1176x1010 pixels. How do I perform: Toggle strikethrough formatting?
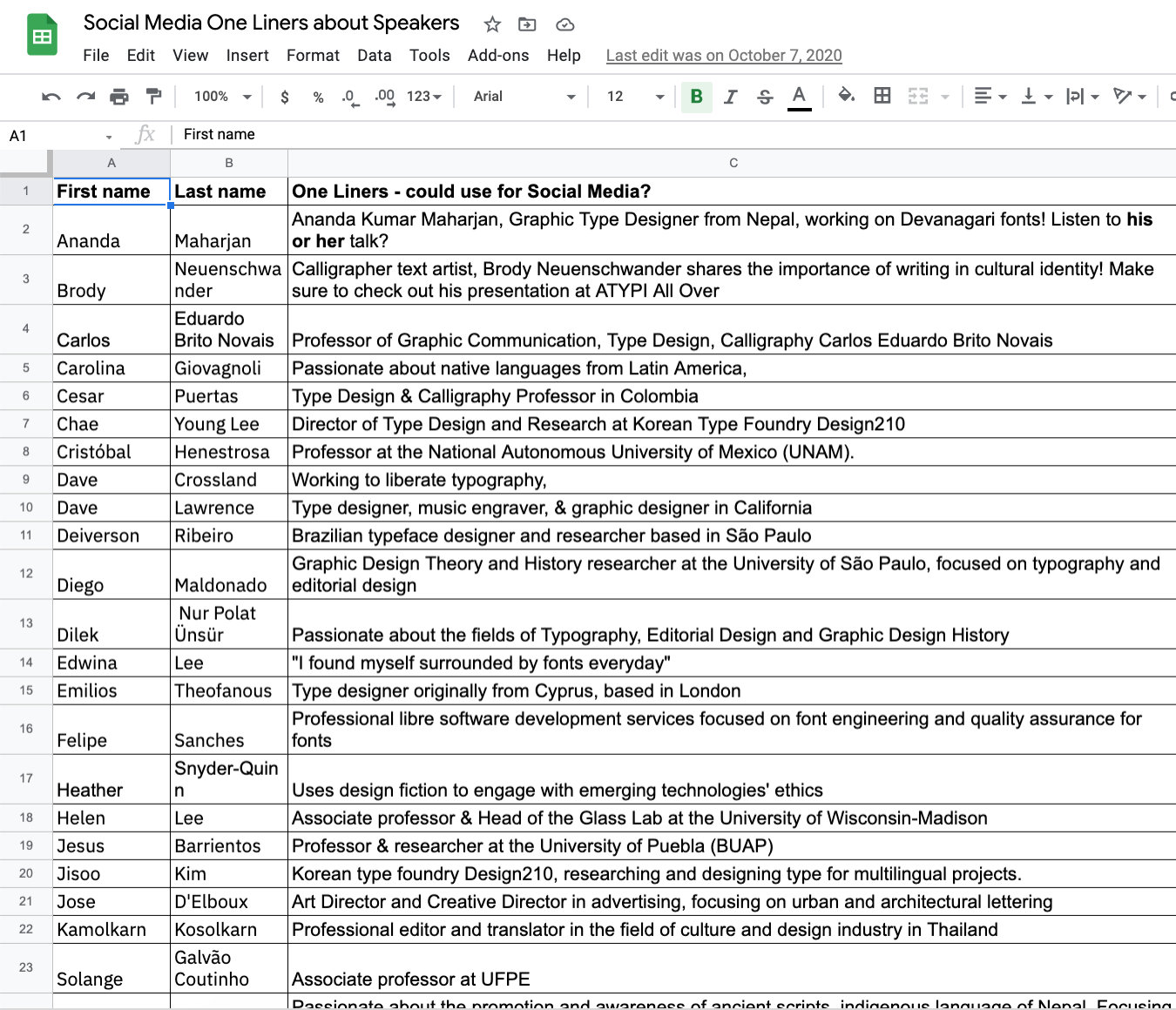point(765,97)
